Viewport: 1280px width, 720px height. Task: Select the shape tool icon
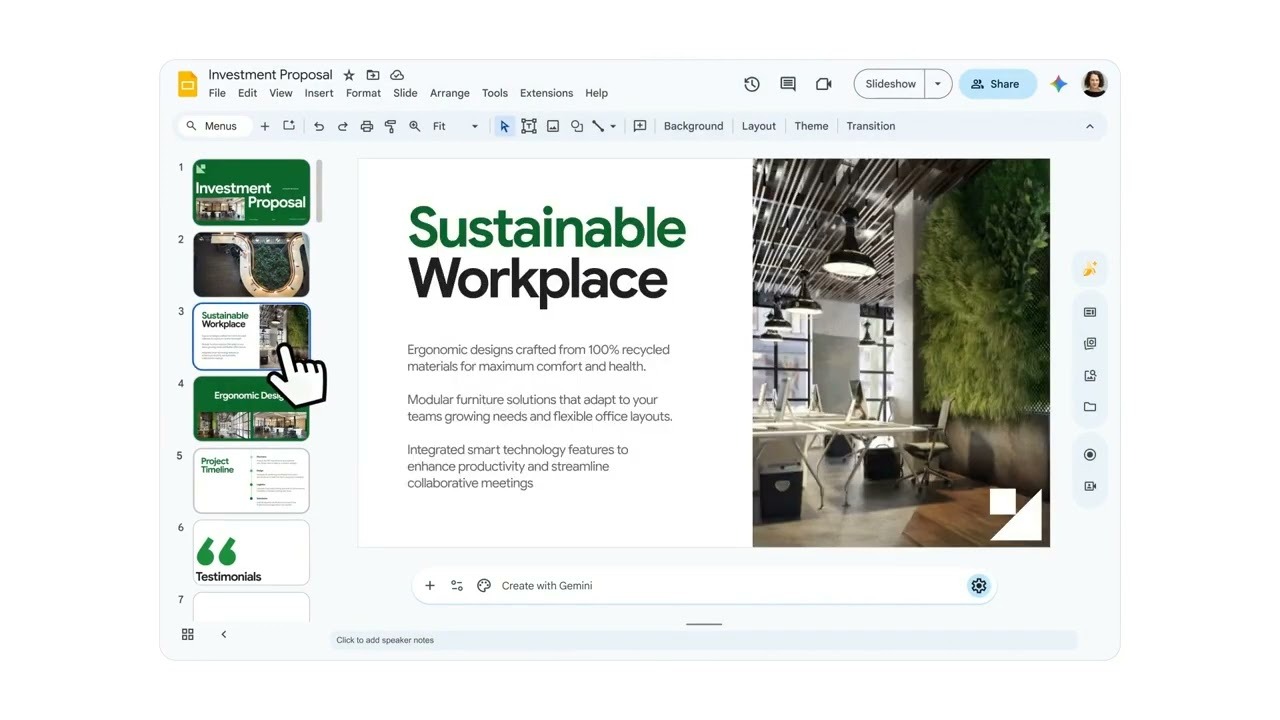point(577,126)
